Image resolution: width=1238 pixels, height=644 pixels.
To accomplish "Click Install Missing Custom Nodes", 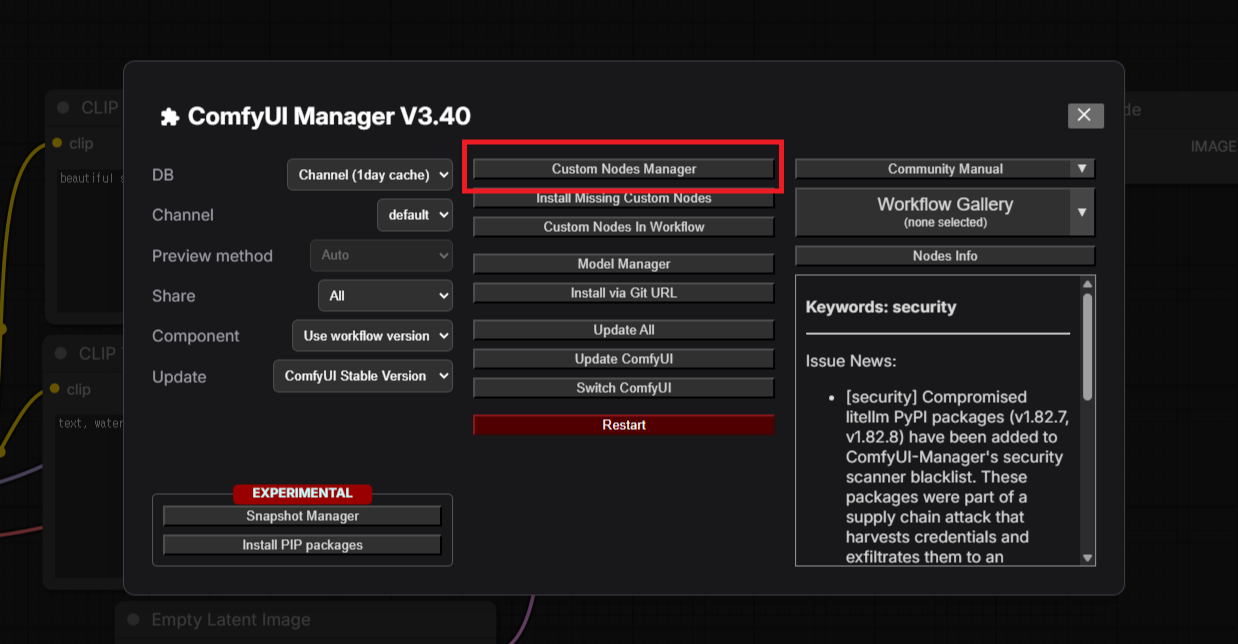I will (624, 198).
